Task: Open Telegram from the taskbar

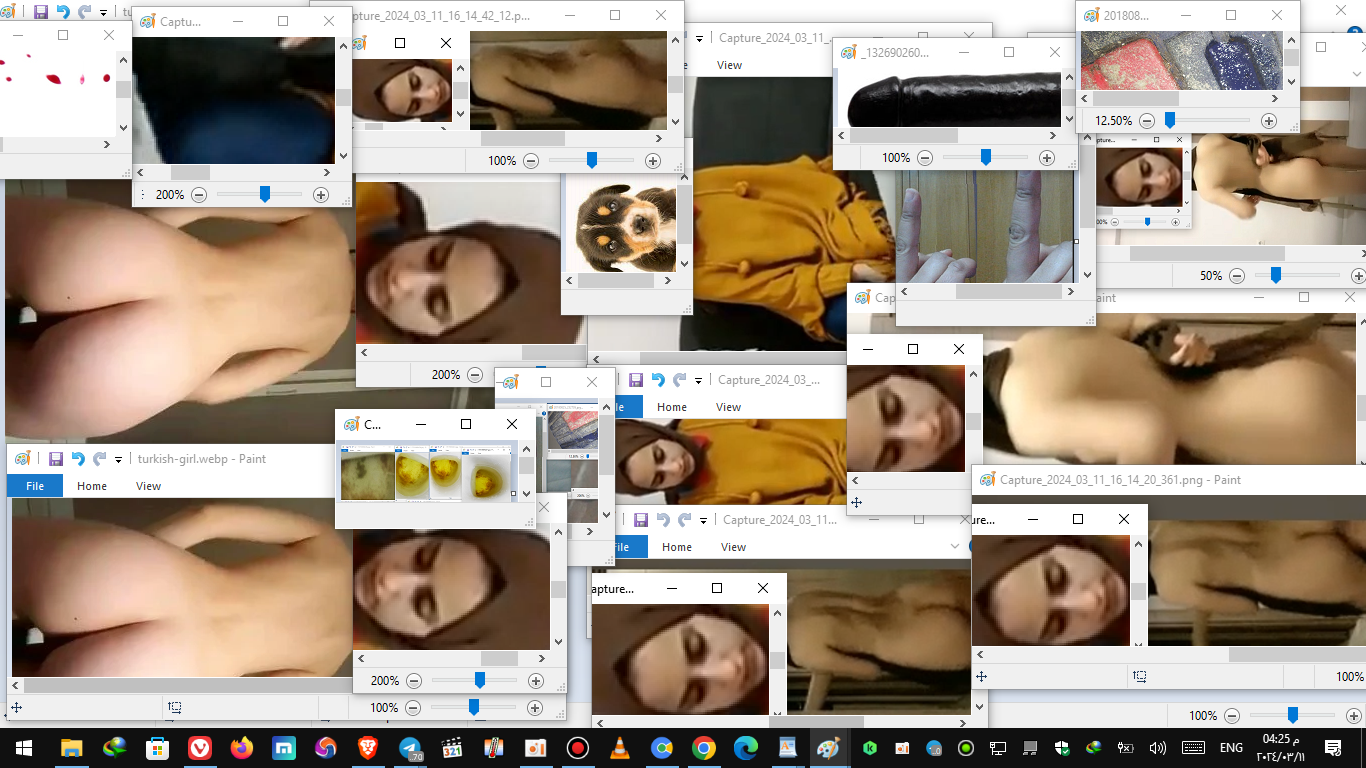Action: pyautogui.click(x=410, y=748)
